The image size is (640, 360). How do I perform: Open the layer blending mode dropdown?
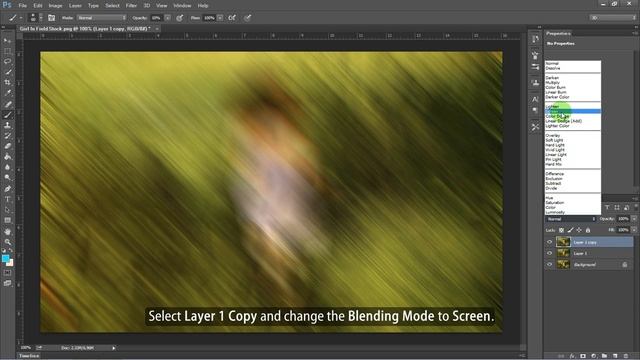pos(571,219)
